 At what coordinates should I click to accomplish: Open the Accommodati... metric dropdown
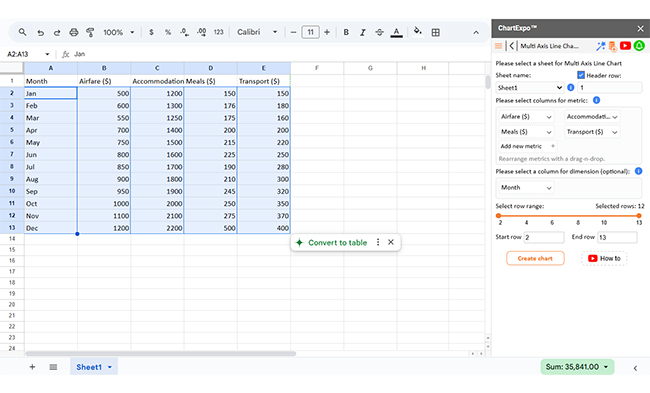click(x=592, y=116)
